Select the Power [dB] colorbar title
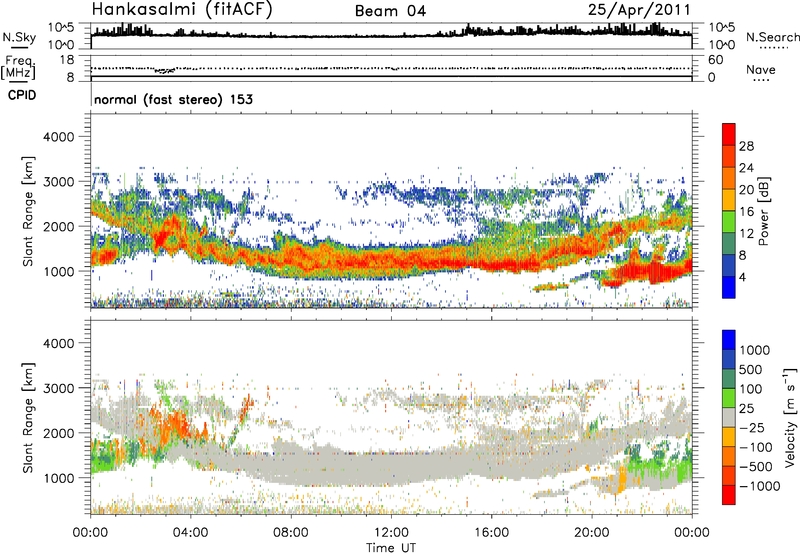 [763, 211]
